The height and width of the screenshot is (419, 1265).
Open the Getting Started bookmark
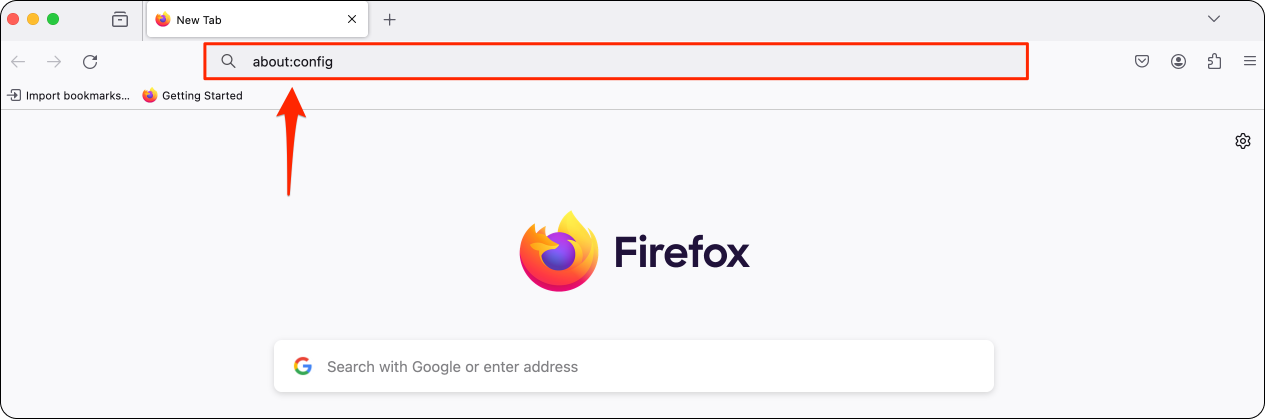click(193, 96)
